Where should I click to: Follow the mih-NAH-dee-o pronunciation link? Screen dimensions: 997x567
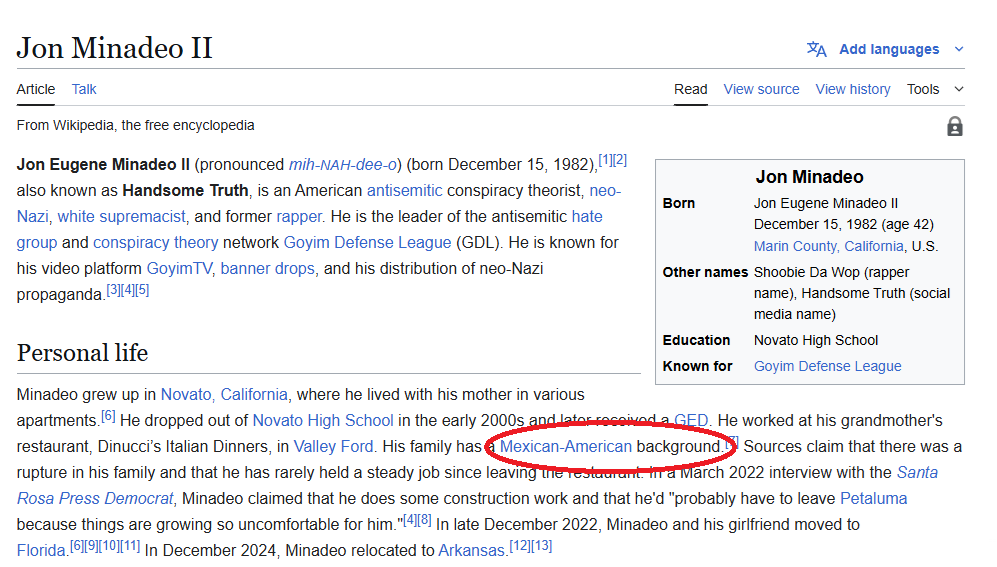tap(343, 165)
